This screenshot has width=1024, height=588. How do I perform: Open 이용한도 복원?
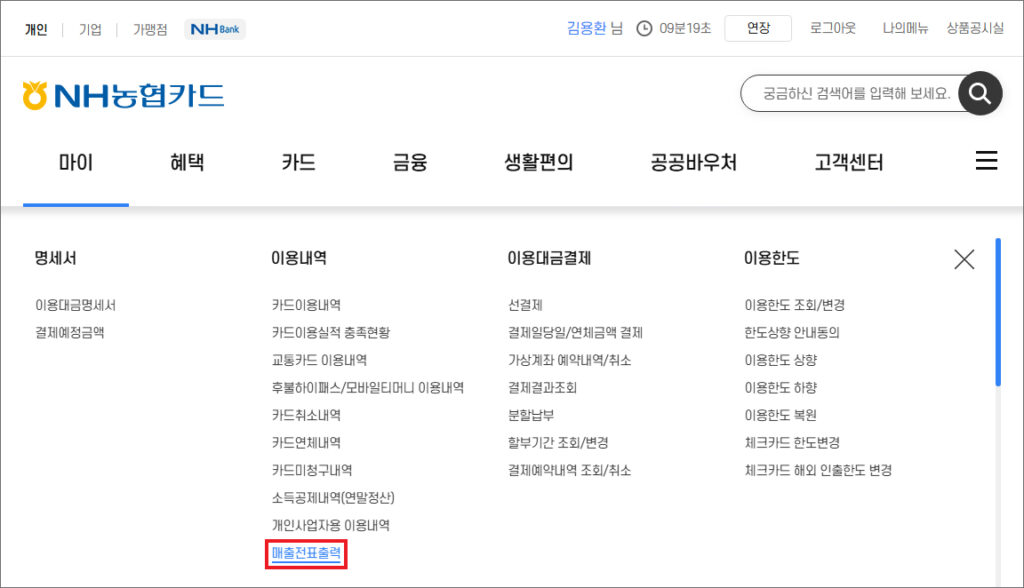[780, 415]
